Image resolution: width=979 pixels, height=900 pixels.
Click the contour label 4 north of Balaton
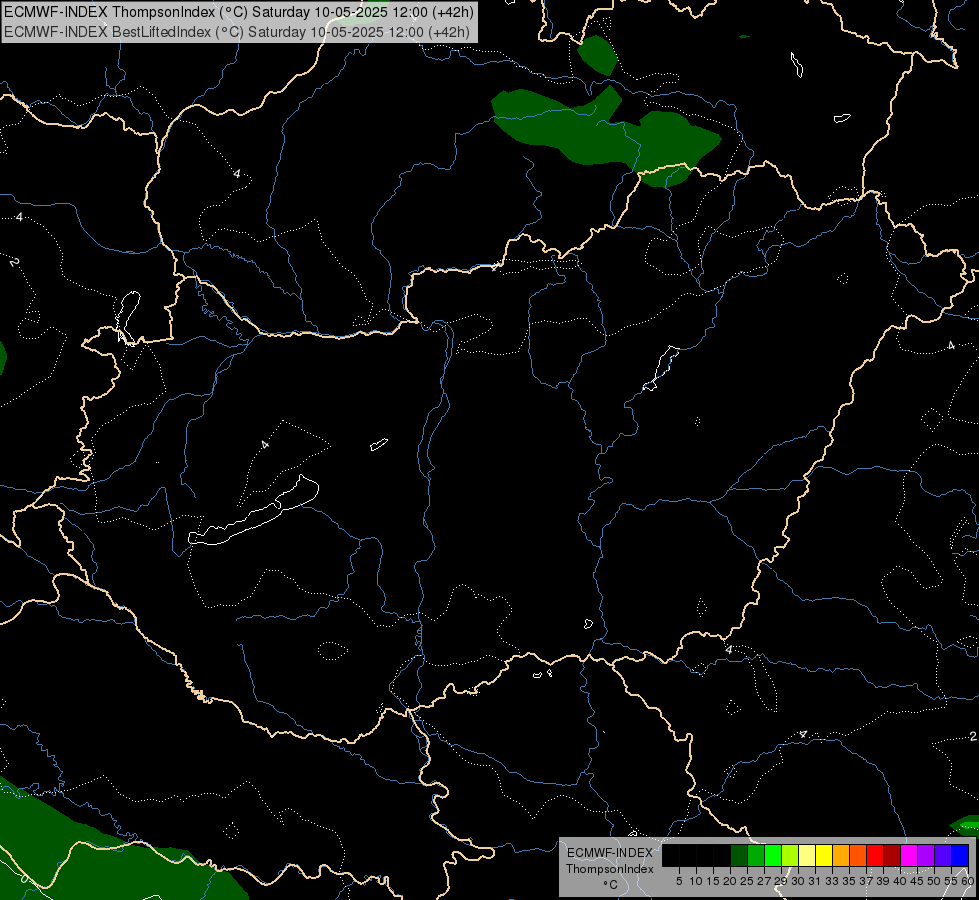265,445
